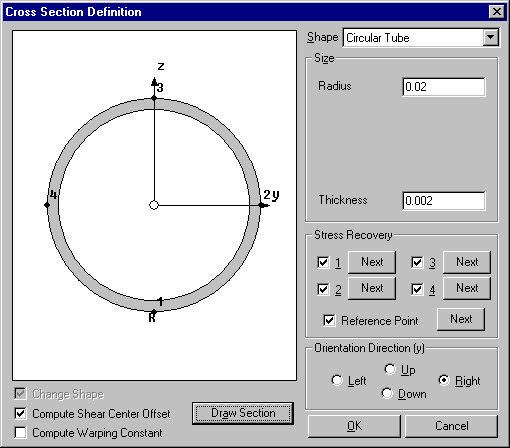Click stress point 4 marker on left of tube

click(x=47, y=205)
